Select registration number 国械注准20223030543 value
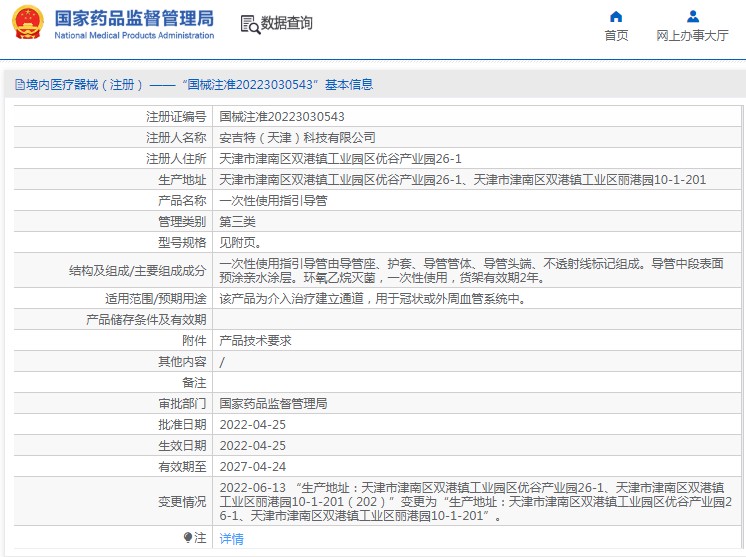Viewport: 746px width, 557px height. pos(282,117)
